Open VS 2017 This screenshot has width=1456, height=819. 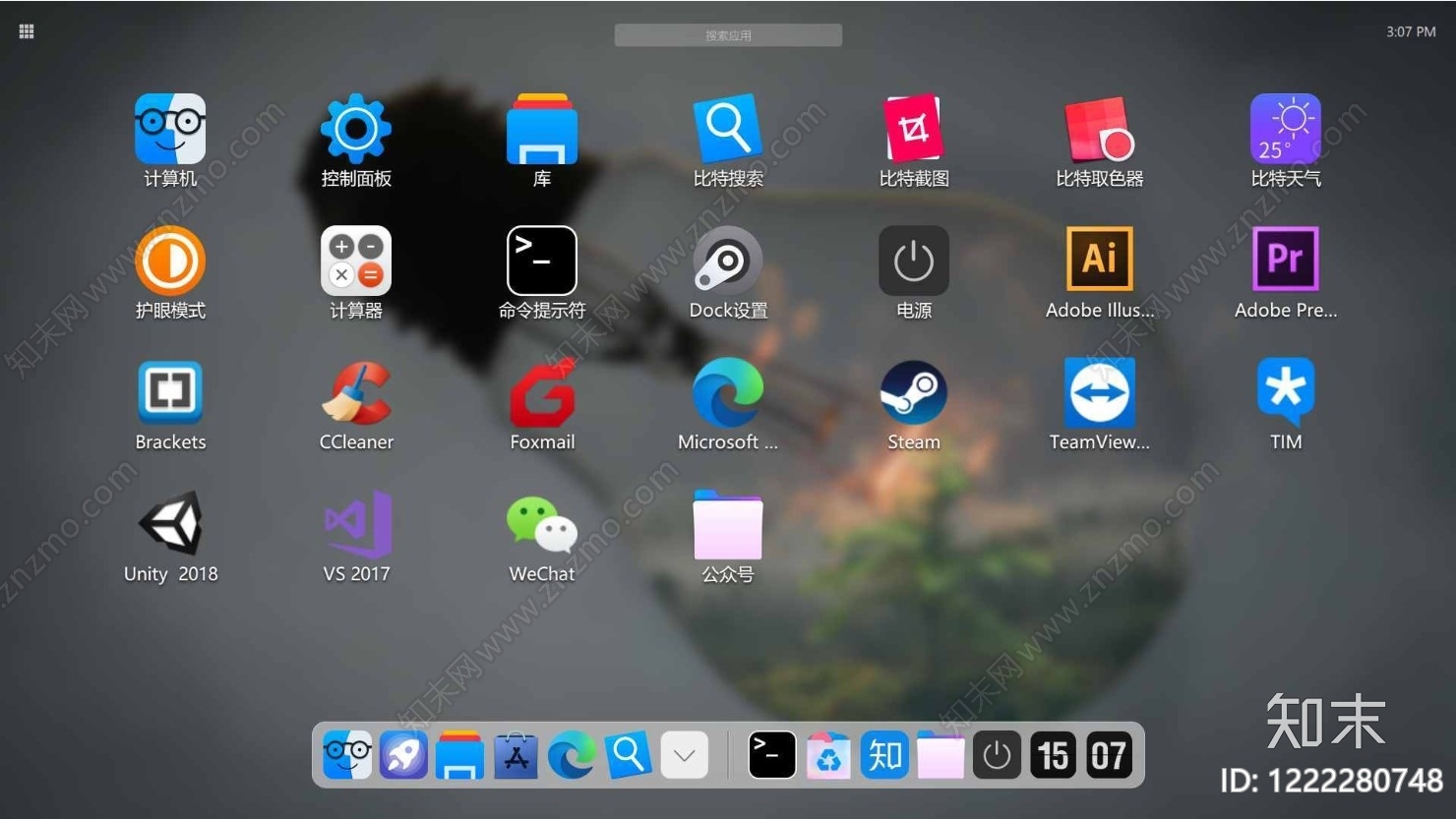tap(356, 524)
